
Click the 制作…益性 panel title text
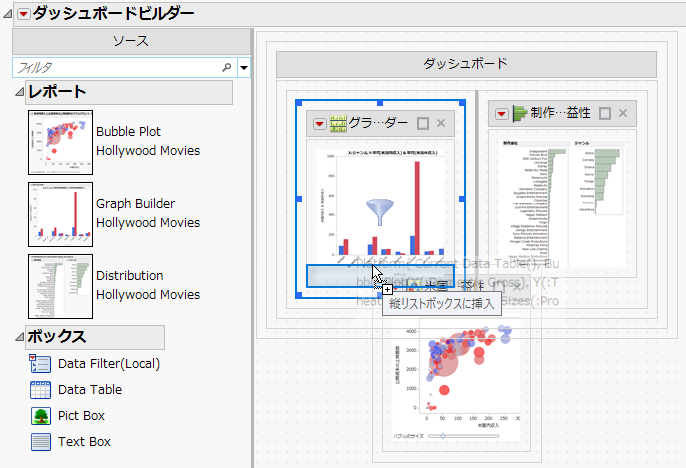(x=560, y=113)
